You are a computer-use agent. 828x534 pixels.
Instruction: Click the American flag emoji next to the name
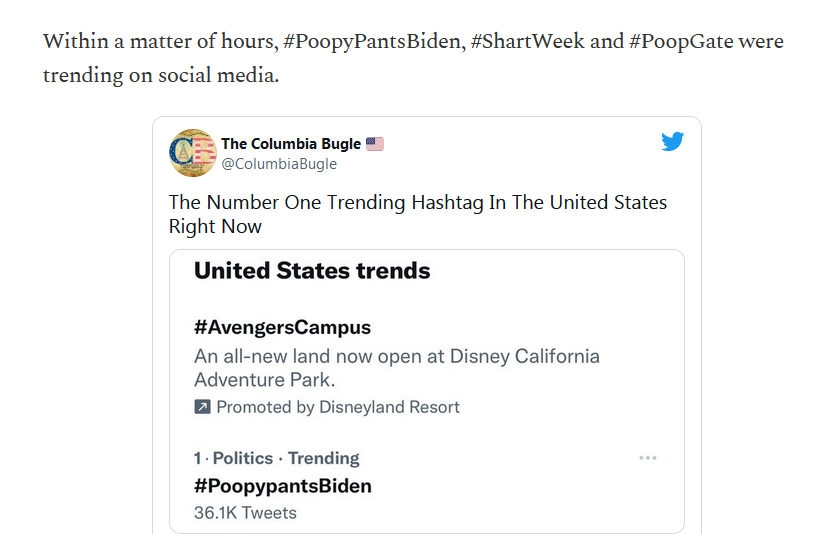click(375, 144)
